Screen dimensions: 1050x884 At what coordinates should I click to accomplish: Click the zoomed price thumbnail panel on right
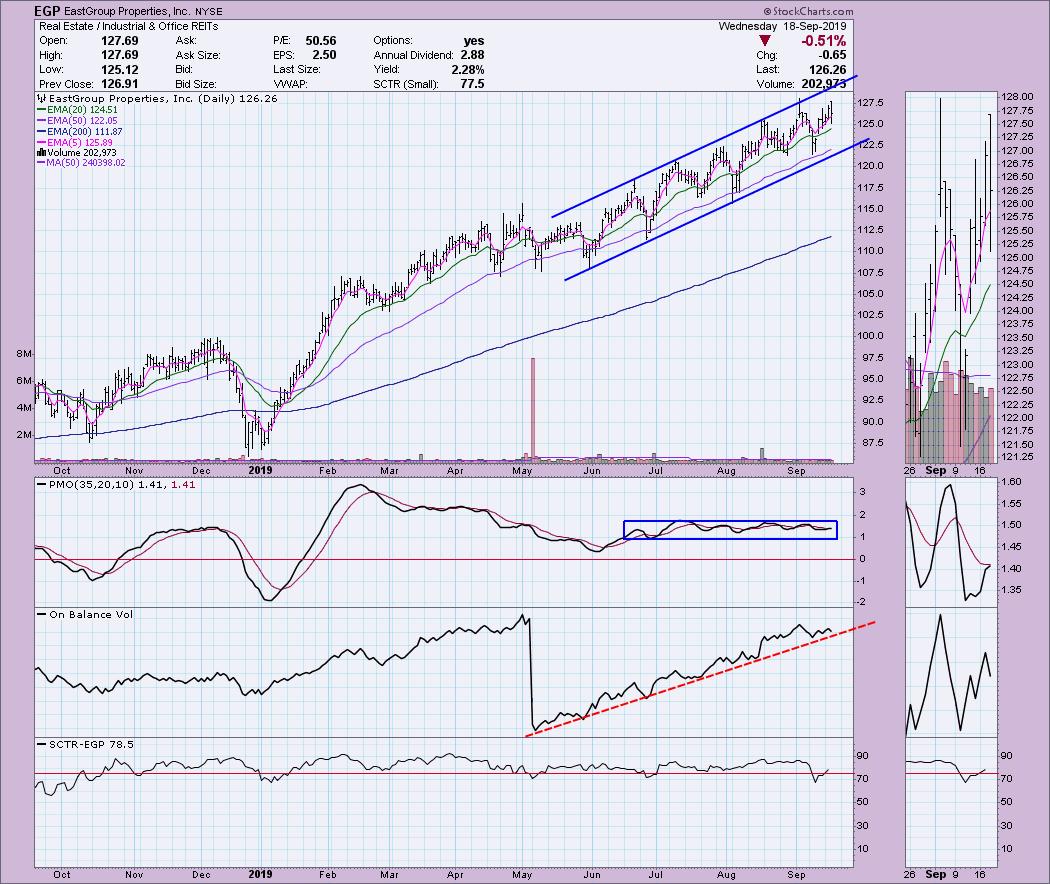950,275
